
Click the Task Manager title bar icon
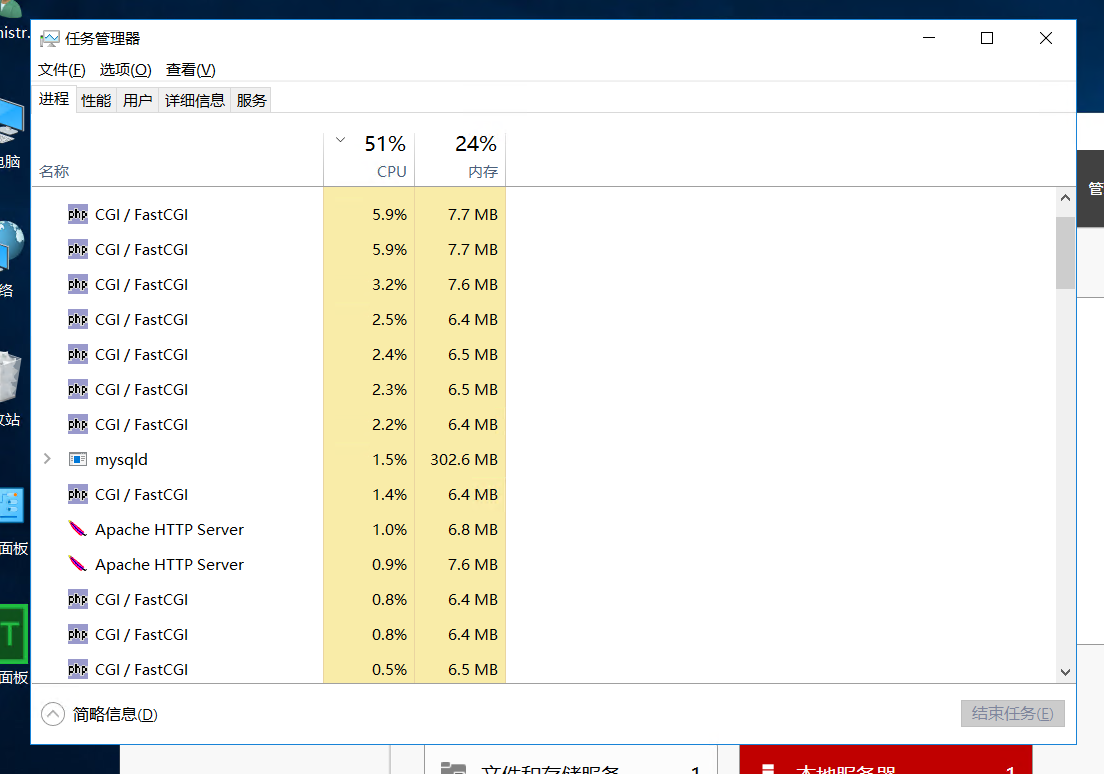pyautogui.click(x=50, y=39)
